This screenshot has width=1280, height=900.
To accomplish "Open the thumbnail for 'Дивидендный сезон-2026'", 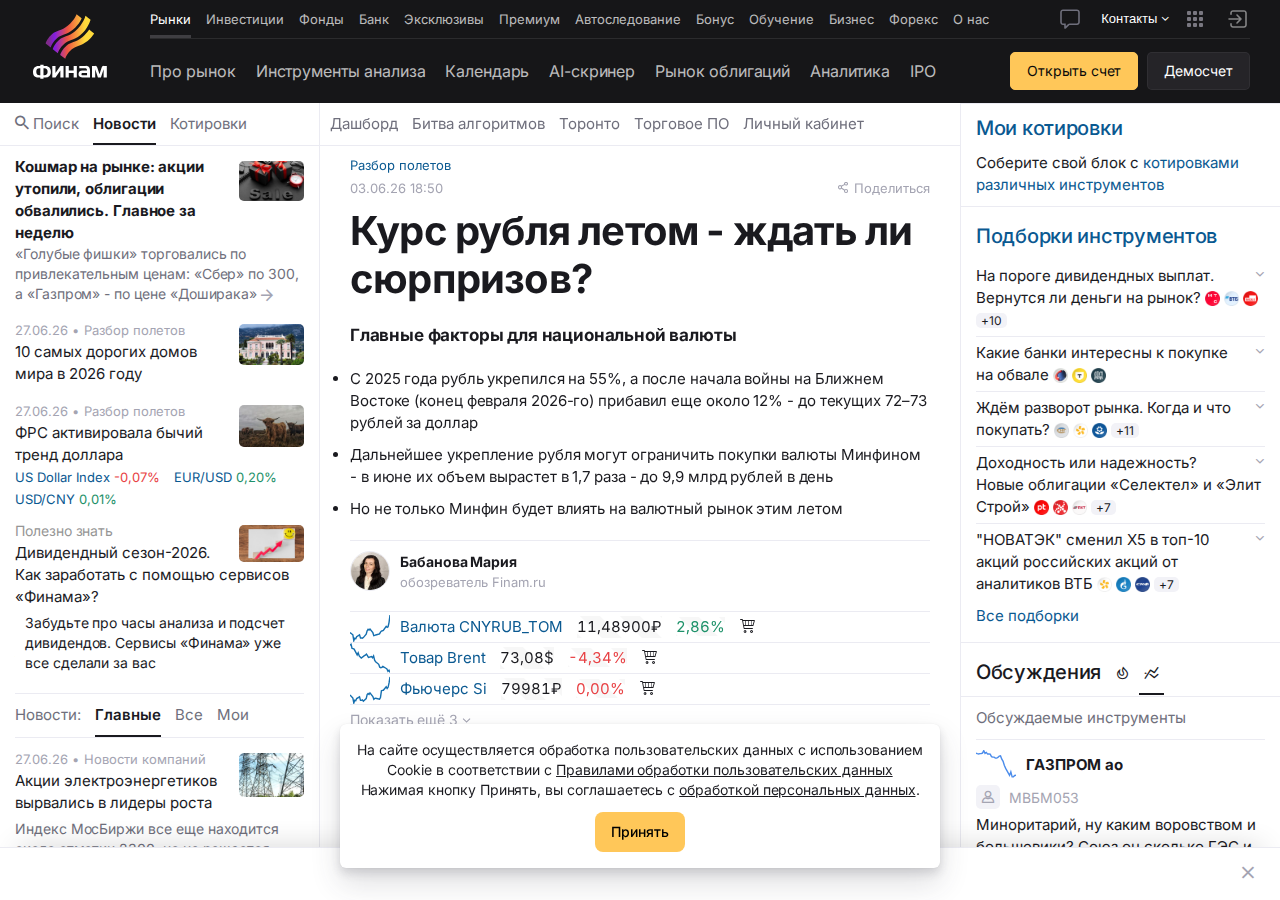I will [271, 543].
